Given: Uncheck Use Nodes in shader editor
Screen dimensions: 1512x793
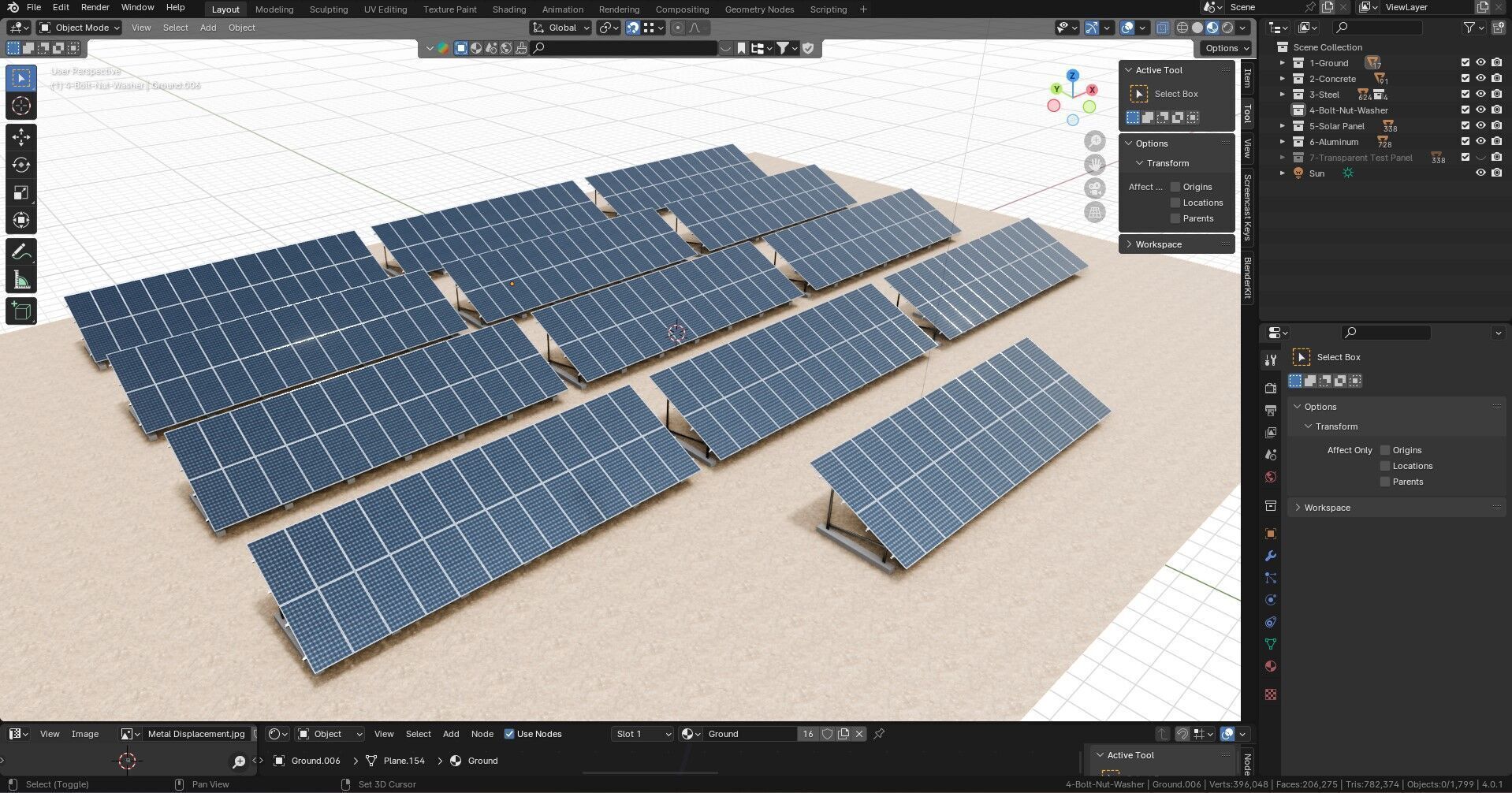Looking at the screenshot, I should (509, 734).
